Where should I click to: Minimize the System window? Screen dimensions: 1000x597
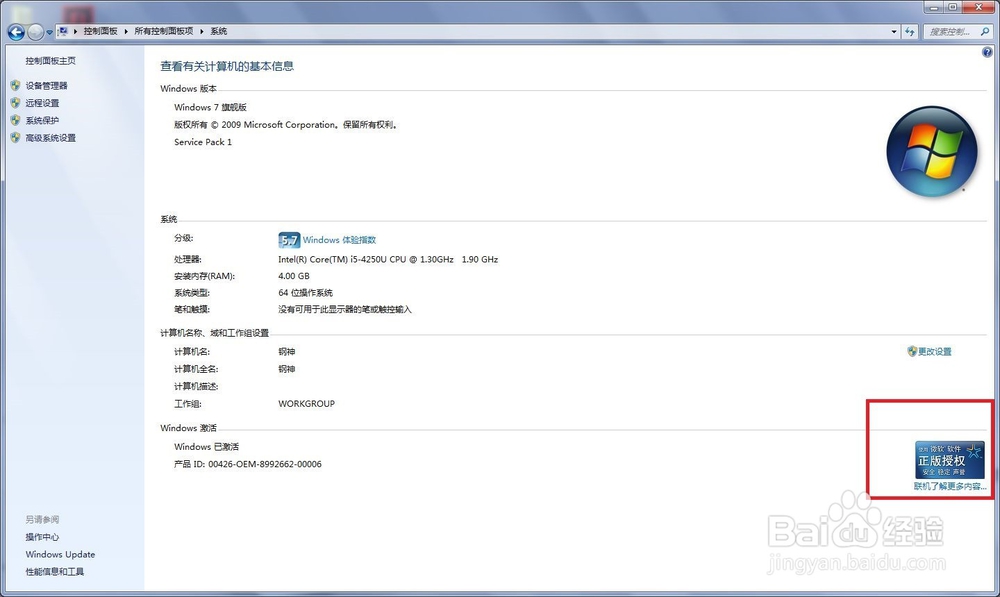click(934, 7)
